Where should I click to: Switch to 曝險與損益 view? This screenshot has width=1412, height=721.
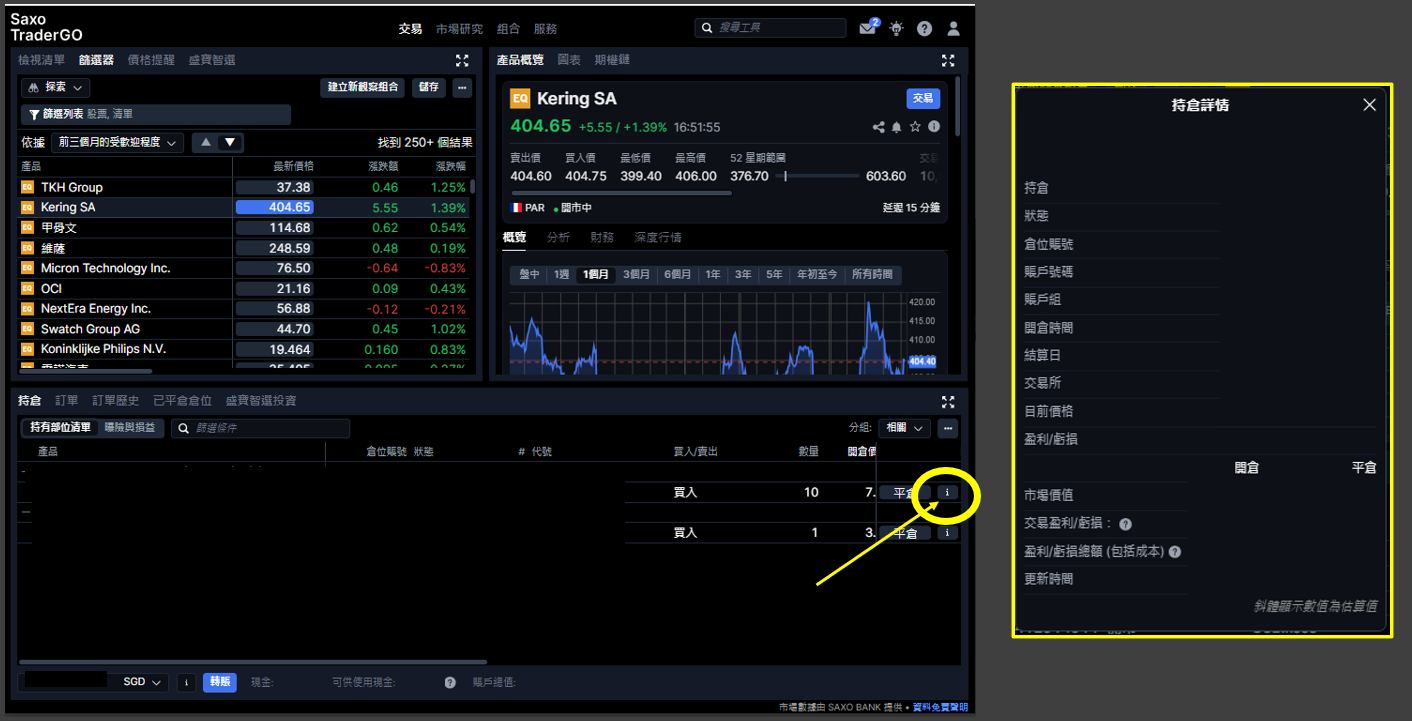pos(130,427)
